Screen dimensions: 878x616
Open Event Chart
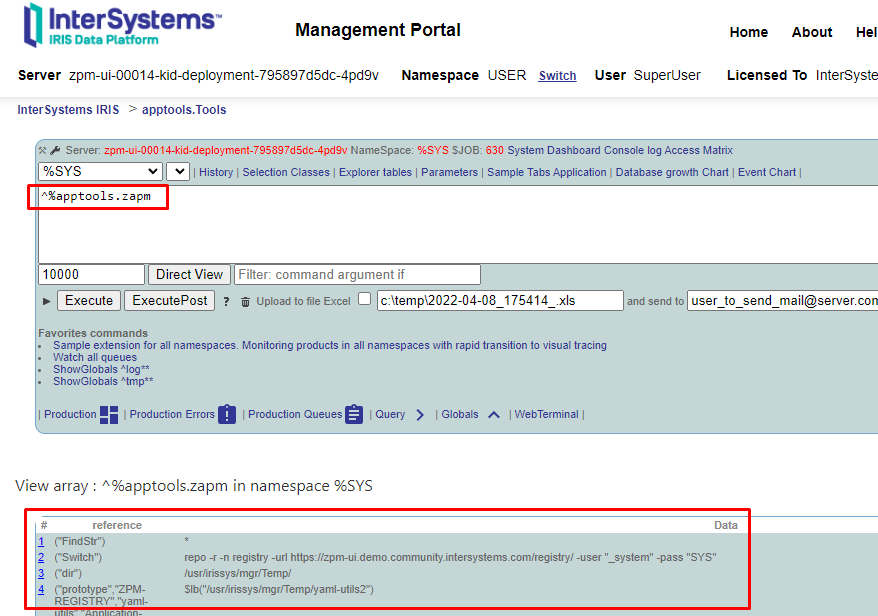(767, 172)
